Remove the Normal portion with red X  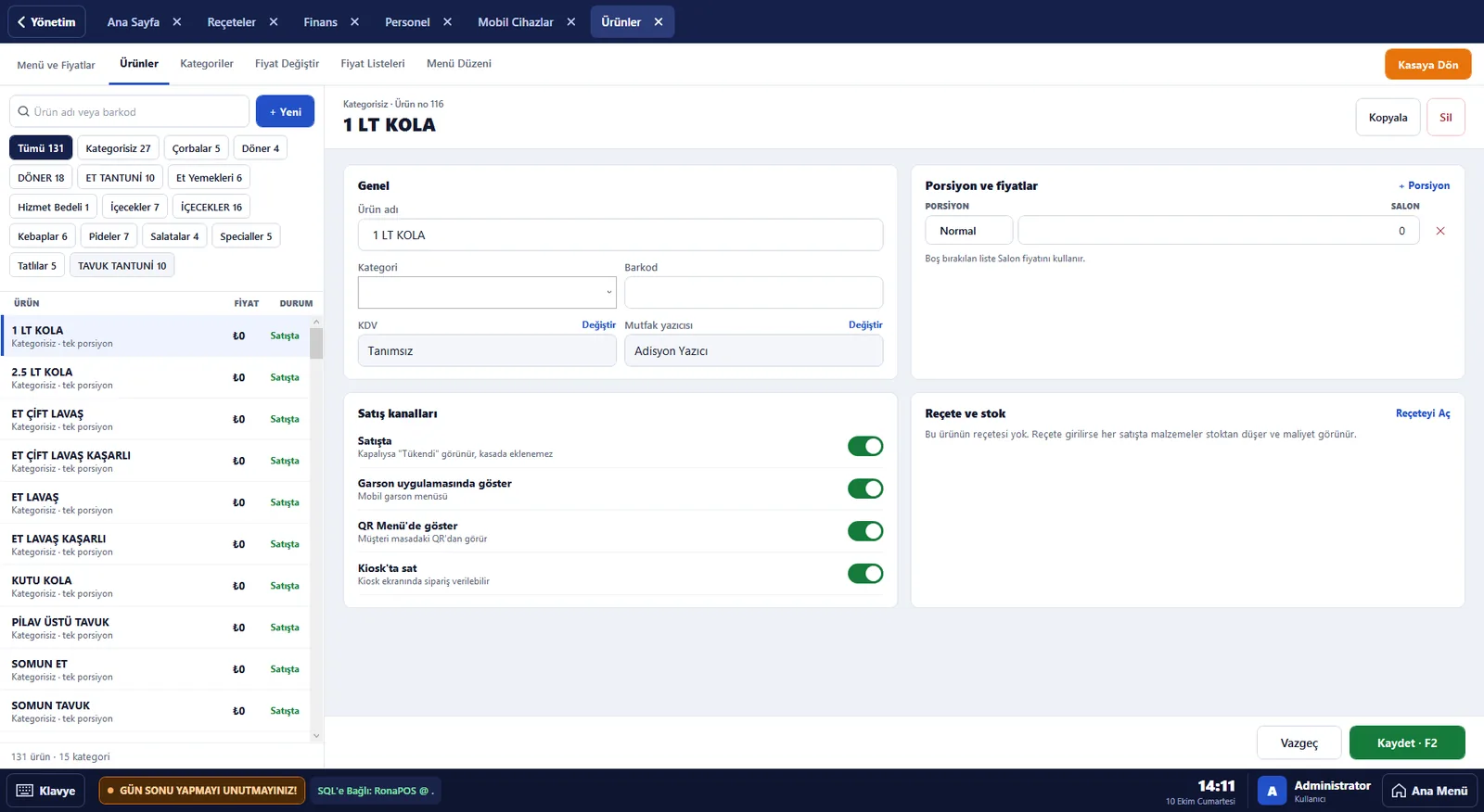[1440, 231]
